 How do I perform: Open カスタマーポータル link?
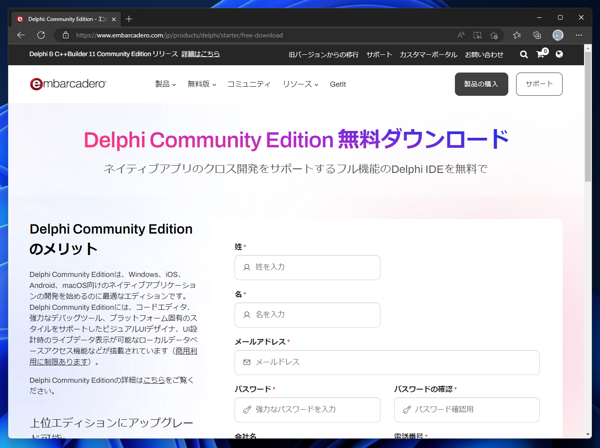coord(428,55)
